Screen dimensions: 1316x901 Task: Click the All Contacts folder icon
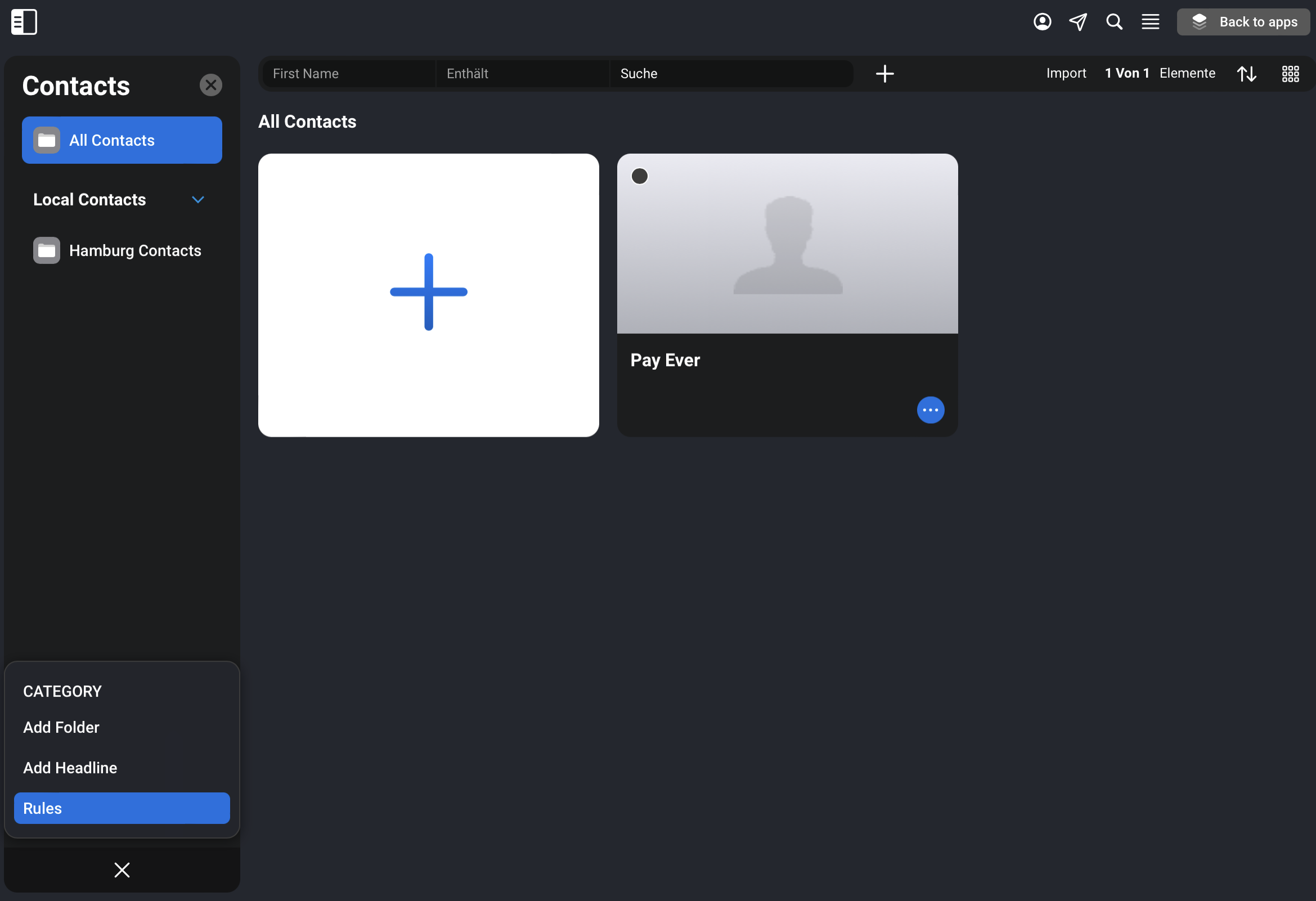click(47, 140)
